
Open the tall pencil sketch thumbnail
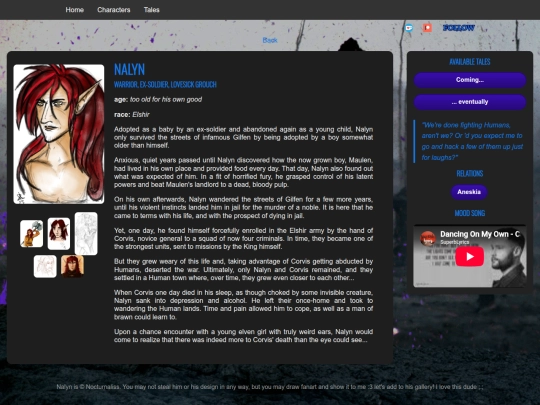[86, 234]
